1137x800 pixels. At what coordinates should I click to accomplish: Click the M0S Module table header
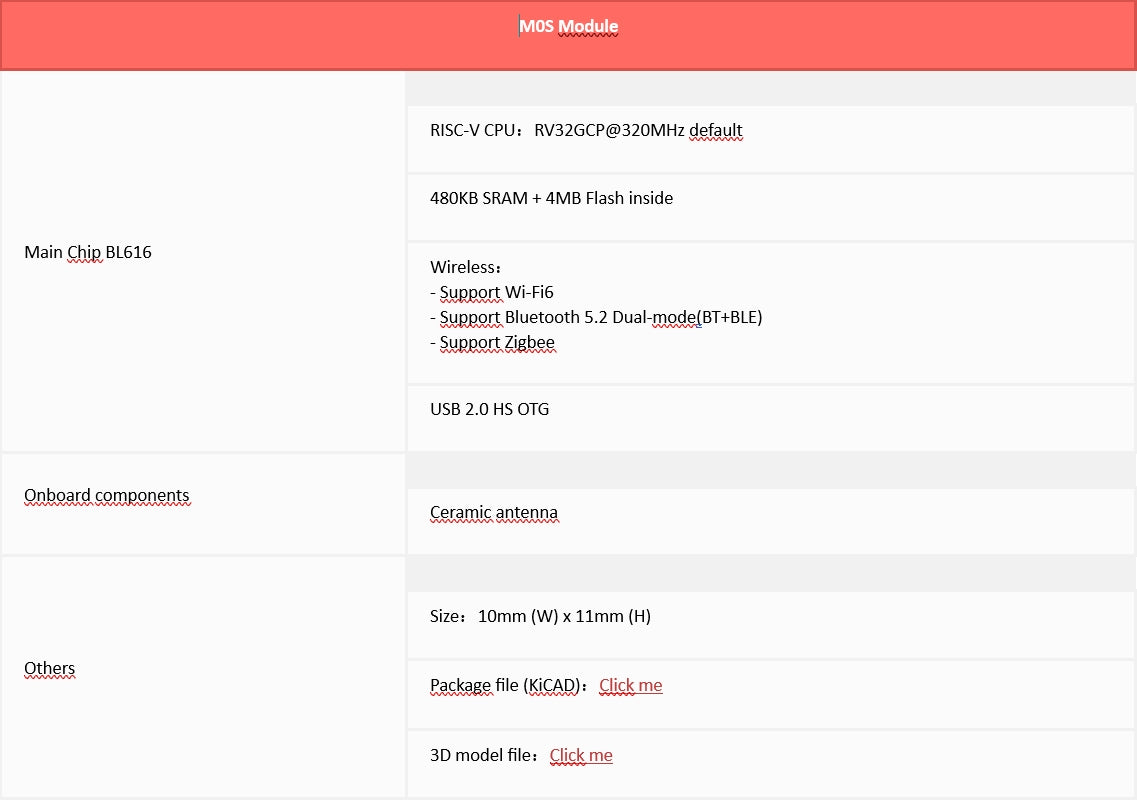click(568, 27)
